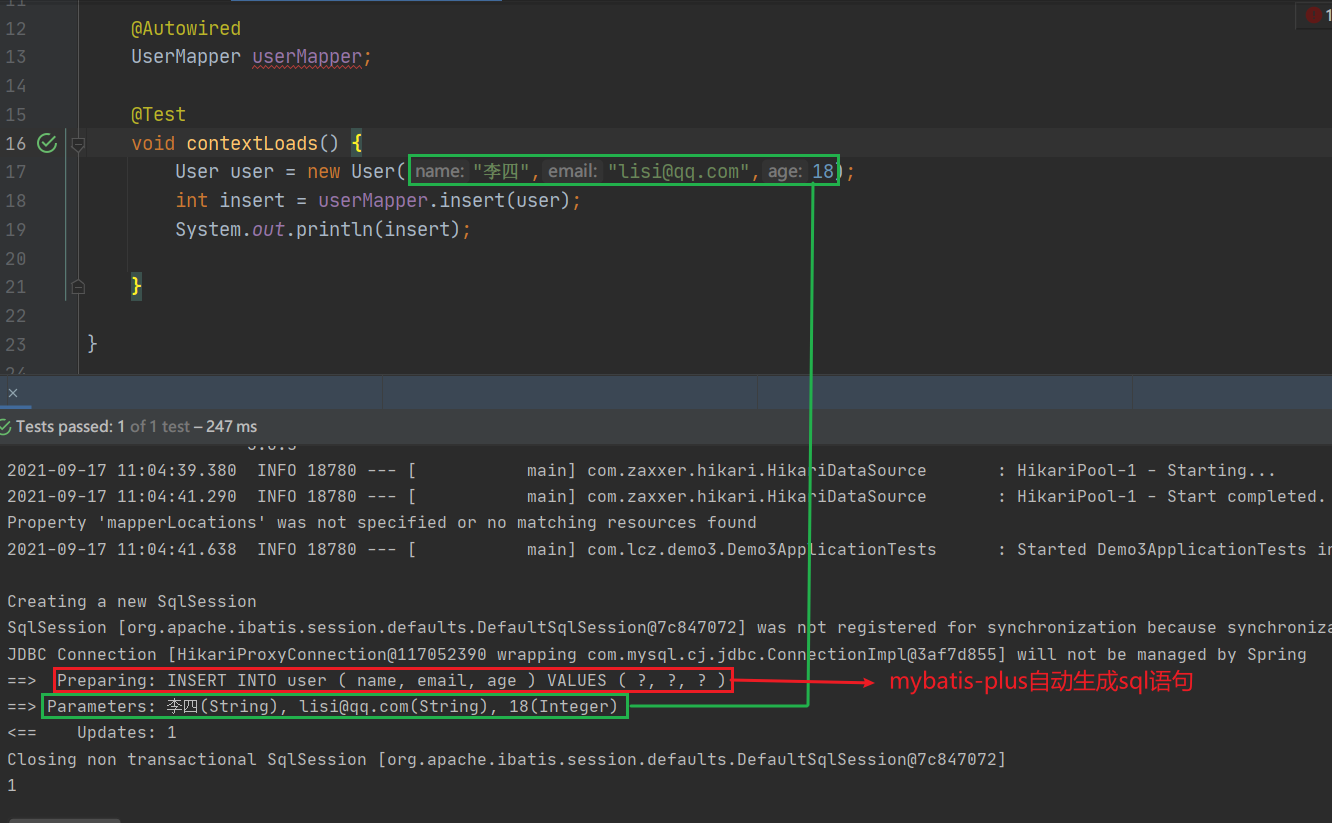Click the opening yellow brace on line 16

pos(356,143)
